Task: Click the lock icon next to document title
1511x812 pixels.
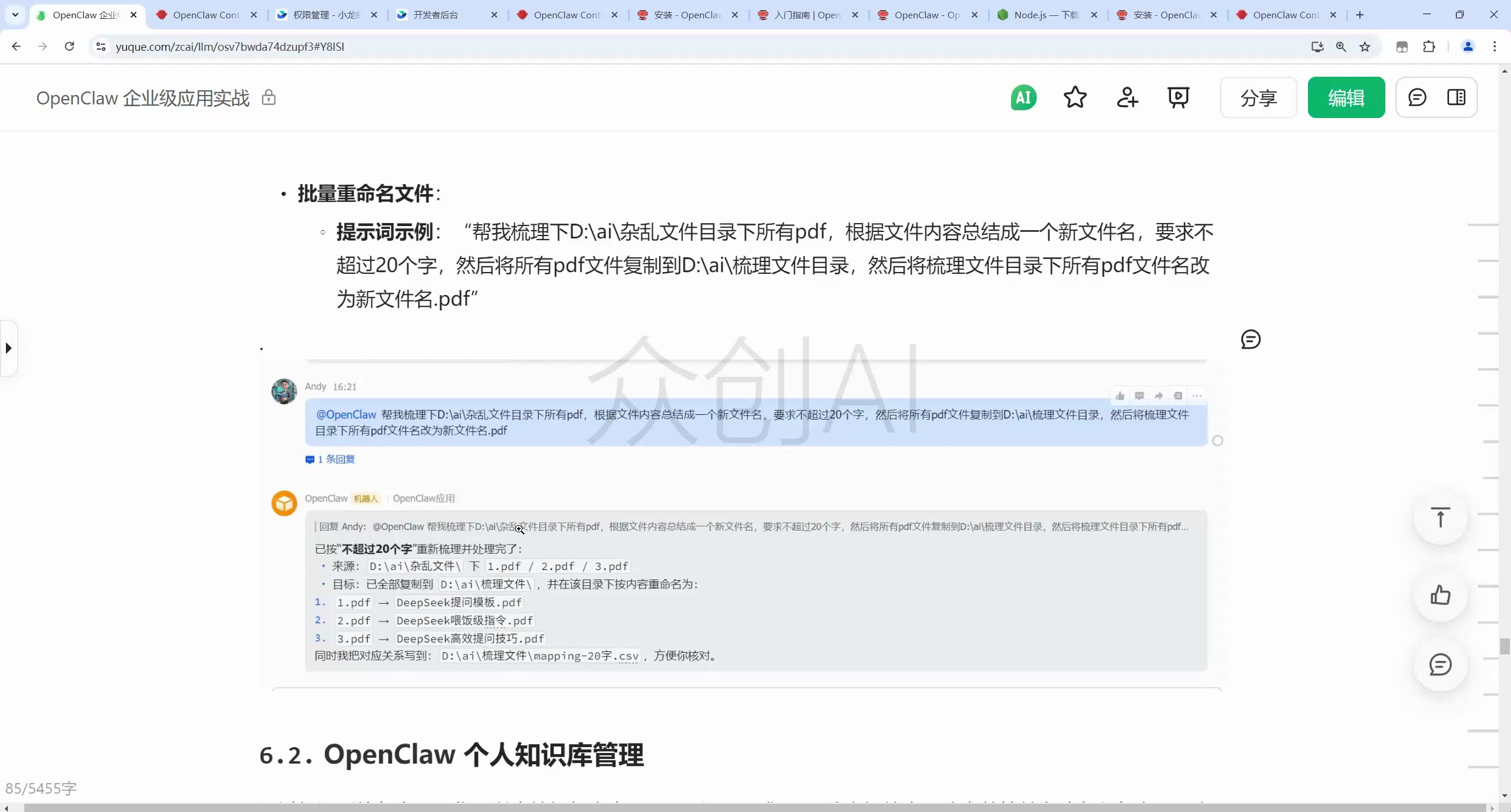Action: [269, 97]
